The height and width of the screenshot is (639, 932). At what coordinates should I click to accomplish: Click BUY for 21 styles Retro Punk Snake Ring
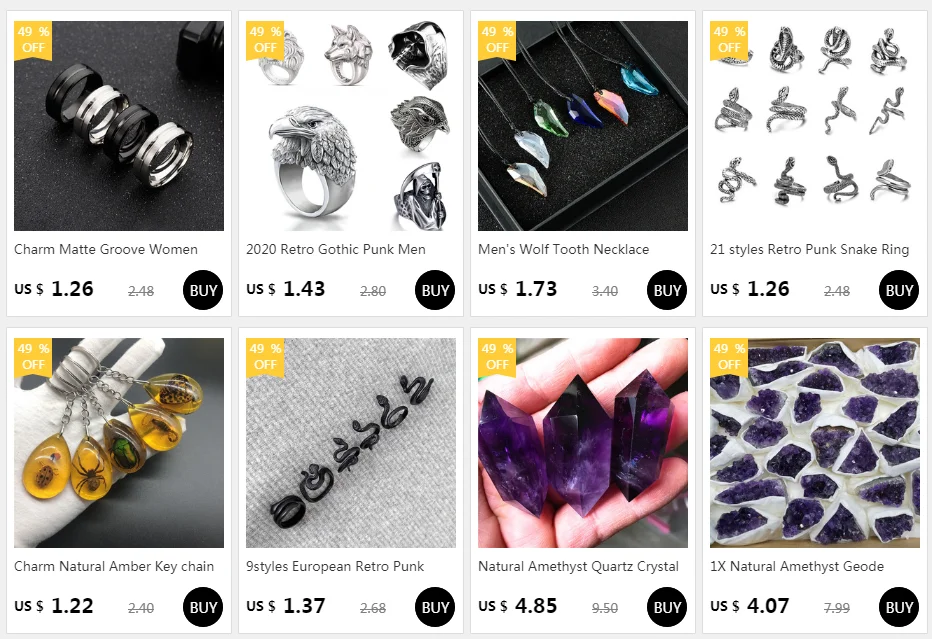point(899,290)
